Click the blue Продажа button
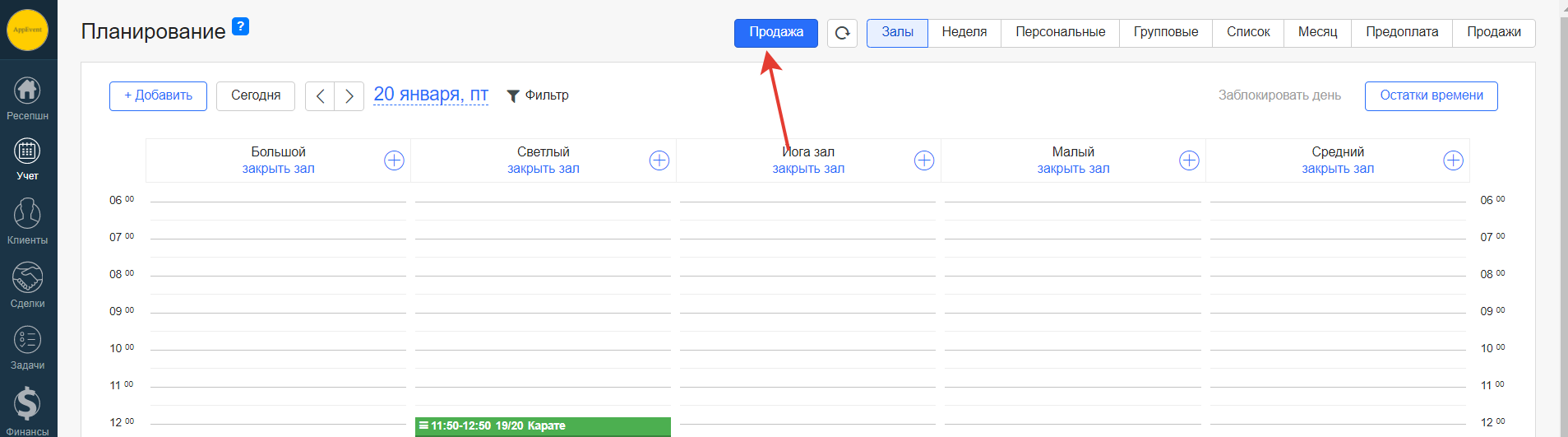This screenshot has width=1568, height=437. tap(775, 33)
